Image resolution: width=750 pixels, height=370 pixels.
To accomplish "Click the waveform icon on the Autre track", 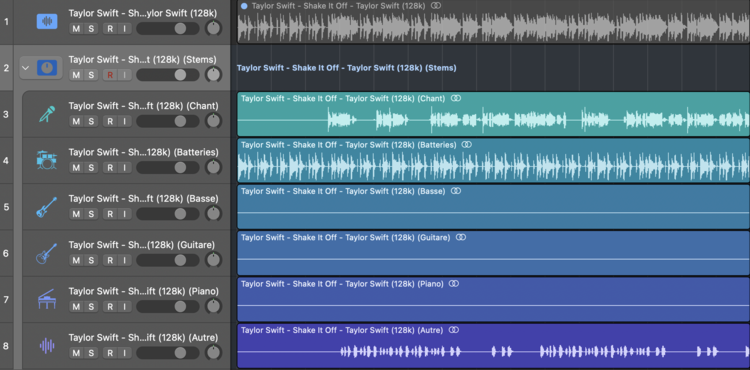I will click(47, 346).
